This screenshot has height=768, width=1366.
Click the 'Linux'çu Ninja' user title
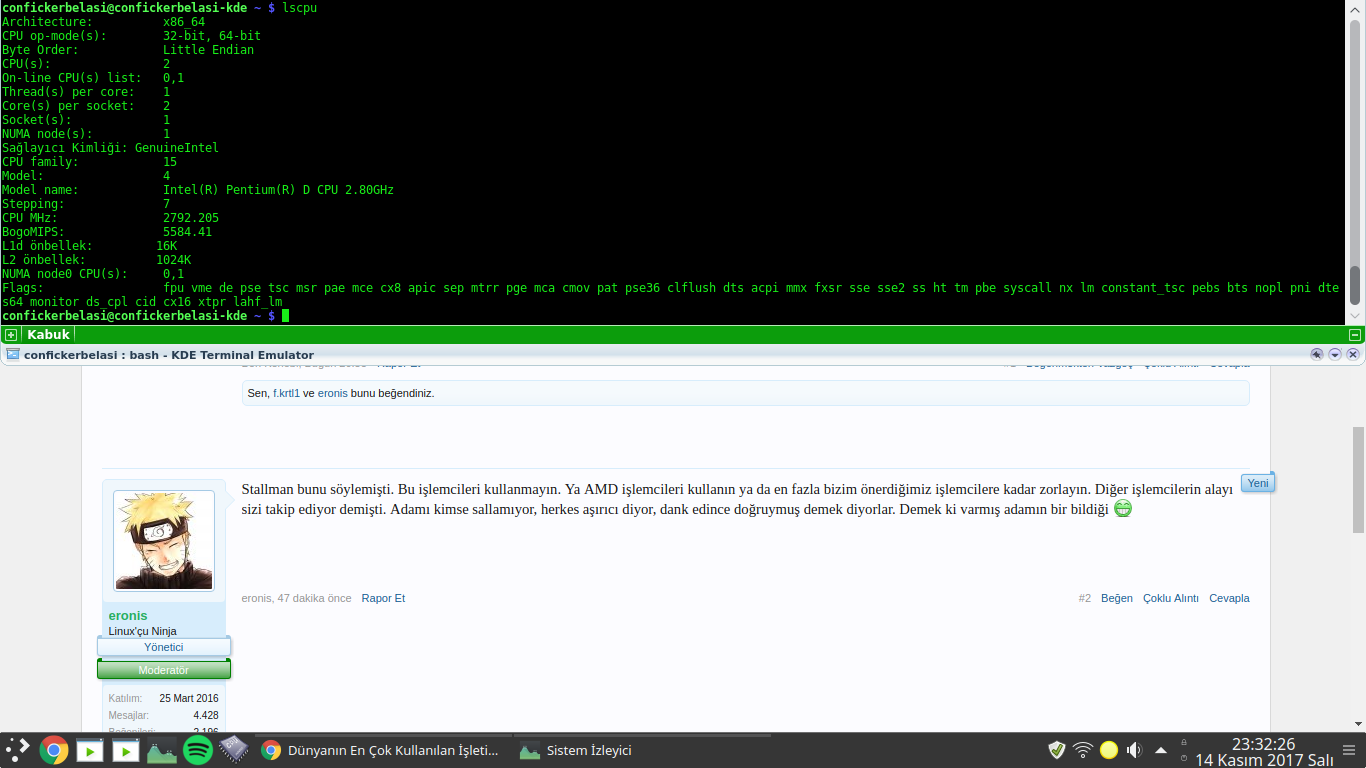[142, 631]
